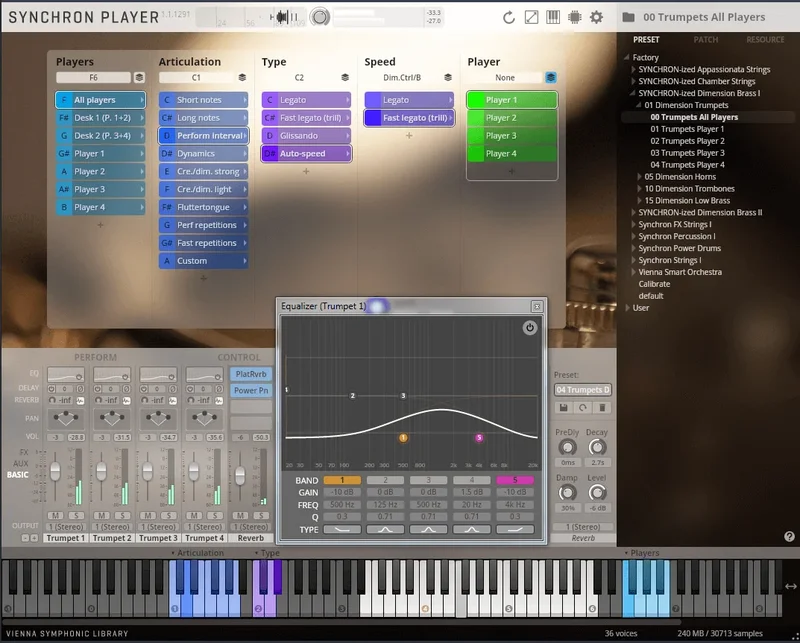Toggle the keyboard view icon
800x643 pixels.
pyautogui.click(x=553, y=17)
